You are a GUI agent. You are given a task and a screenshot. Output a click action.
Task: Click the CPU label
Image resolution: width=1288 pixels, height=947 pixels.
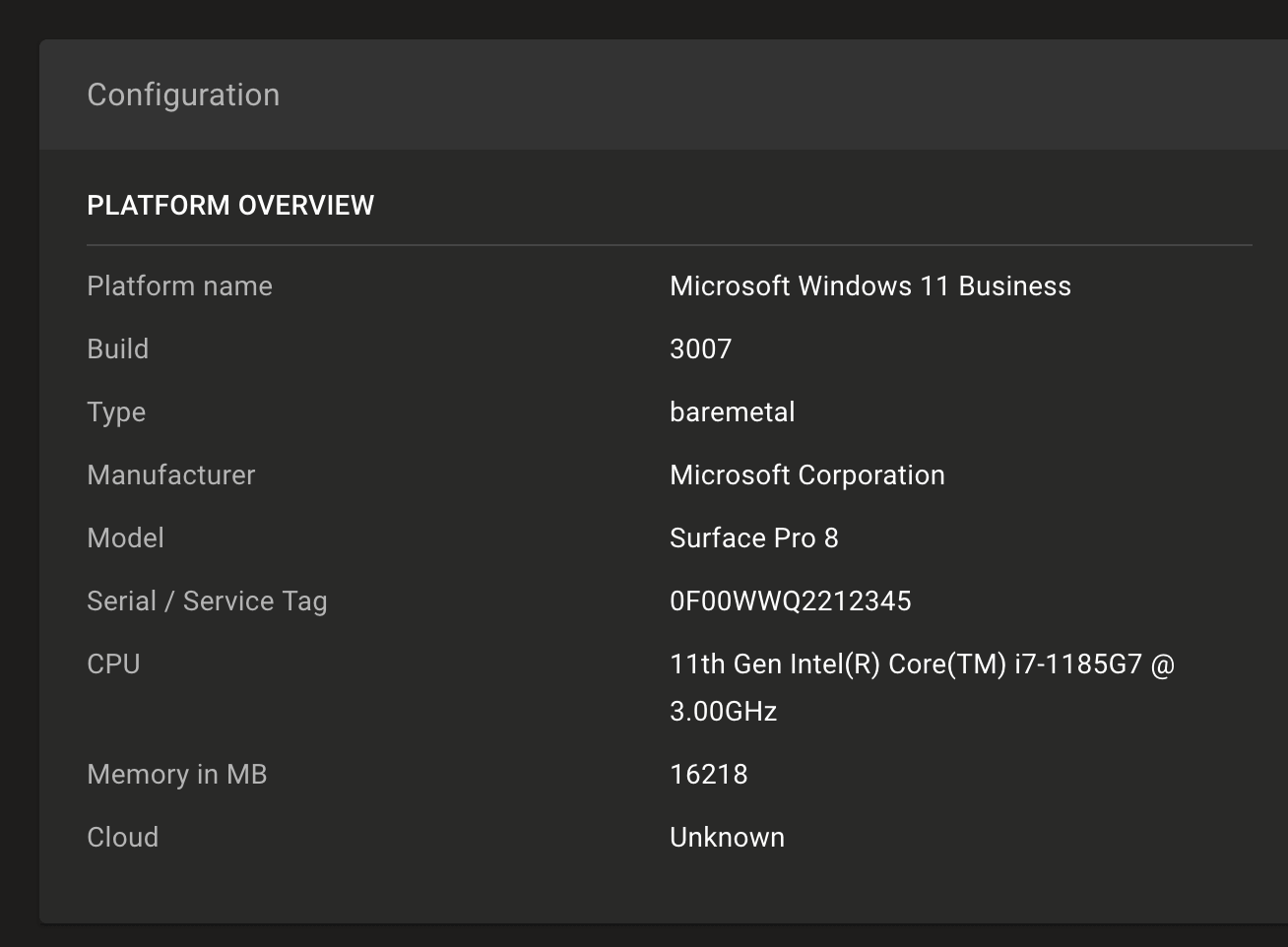(113, 663)
